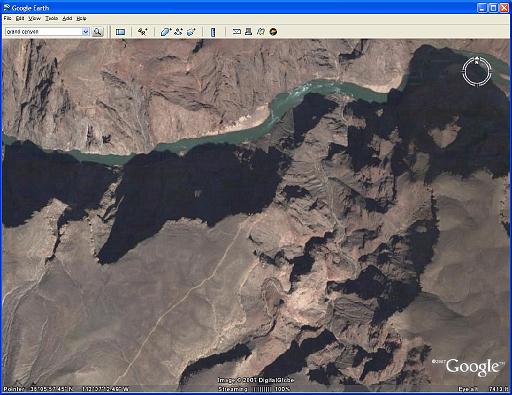Screen dimensions: 512x395
Task: Click the N on the compass
Action: [x=477, y=62]
